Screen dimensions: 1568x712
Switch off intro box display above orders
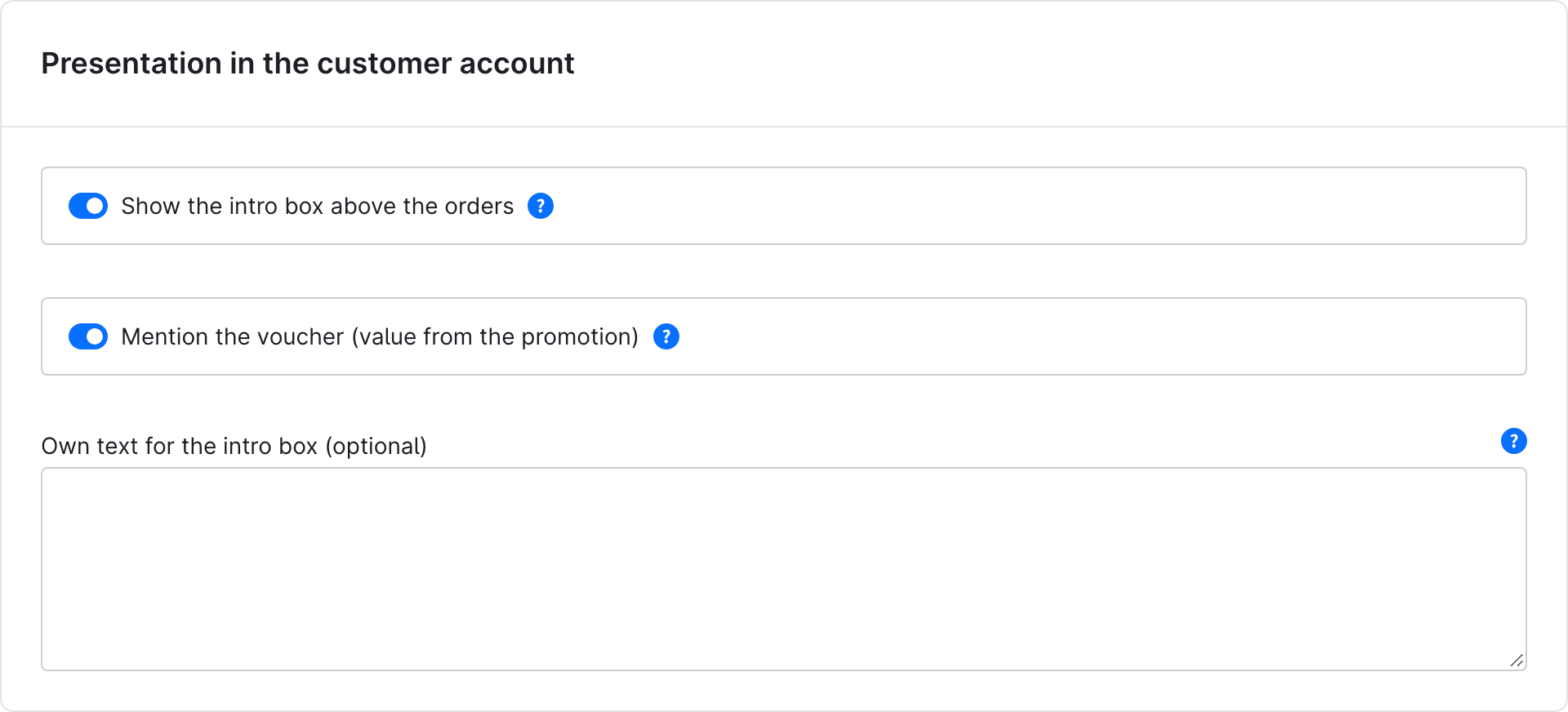(x=88, y=206)
